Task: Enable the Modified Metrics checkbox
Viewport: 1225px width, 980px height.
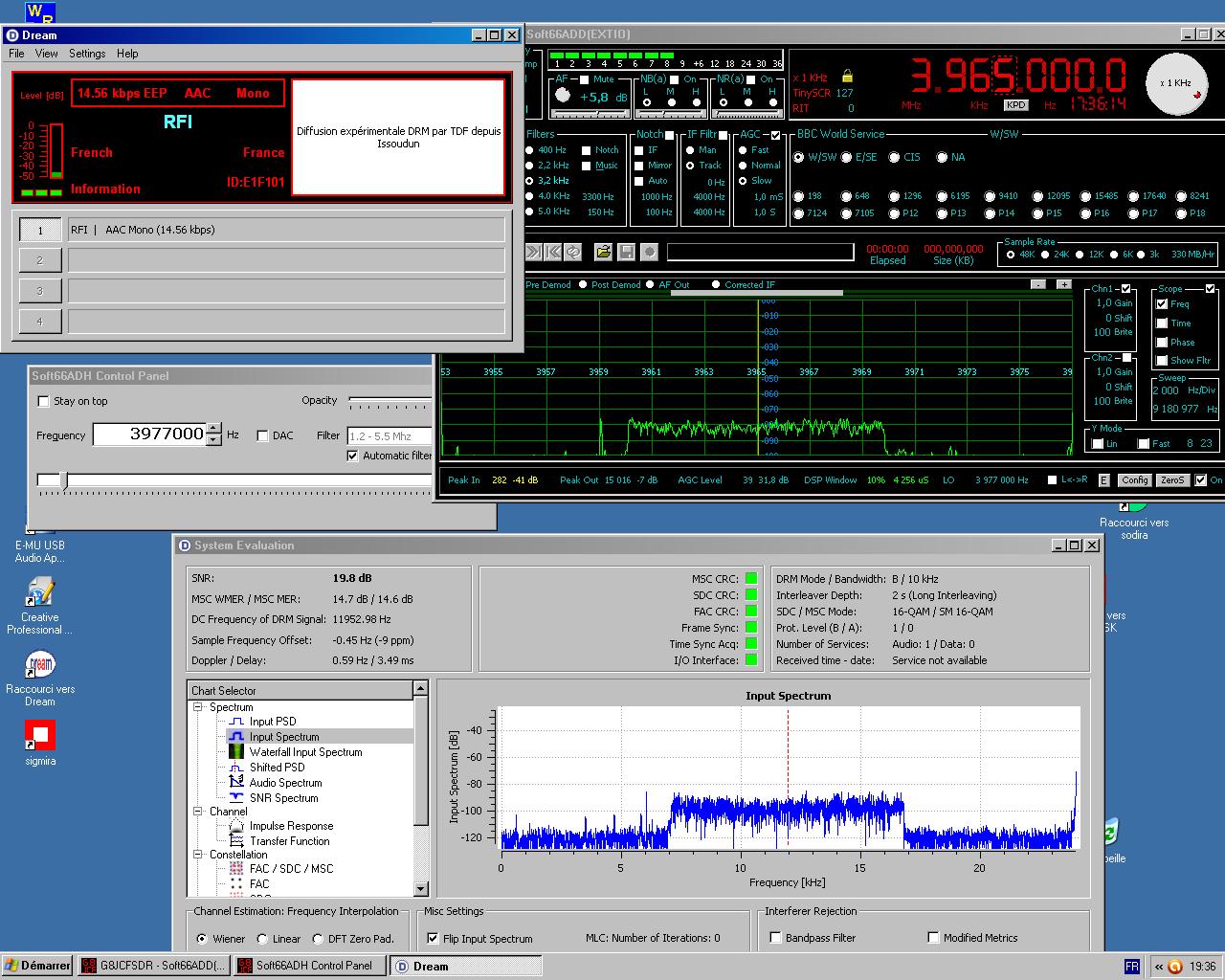Action: pos(933,938)
